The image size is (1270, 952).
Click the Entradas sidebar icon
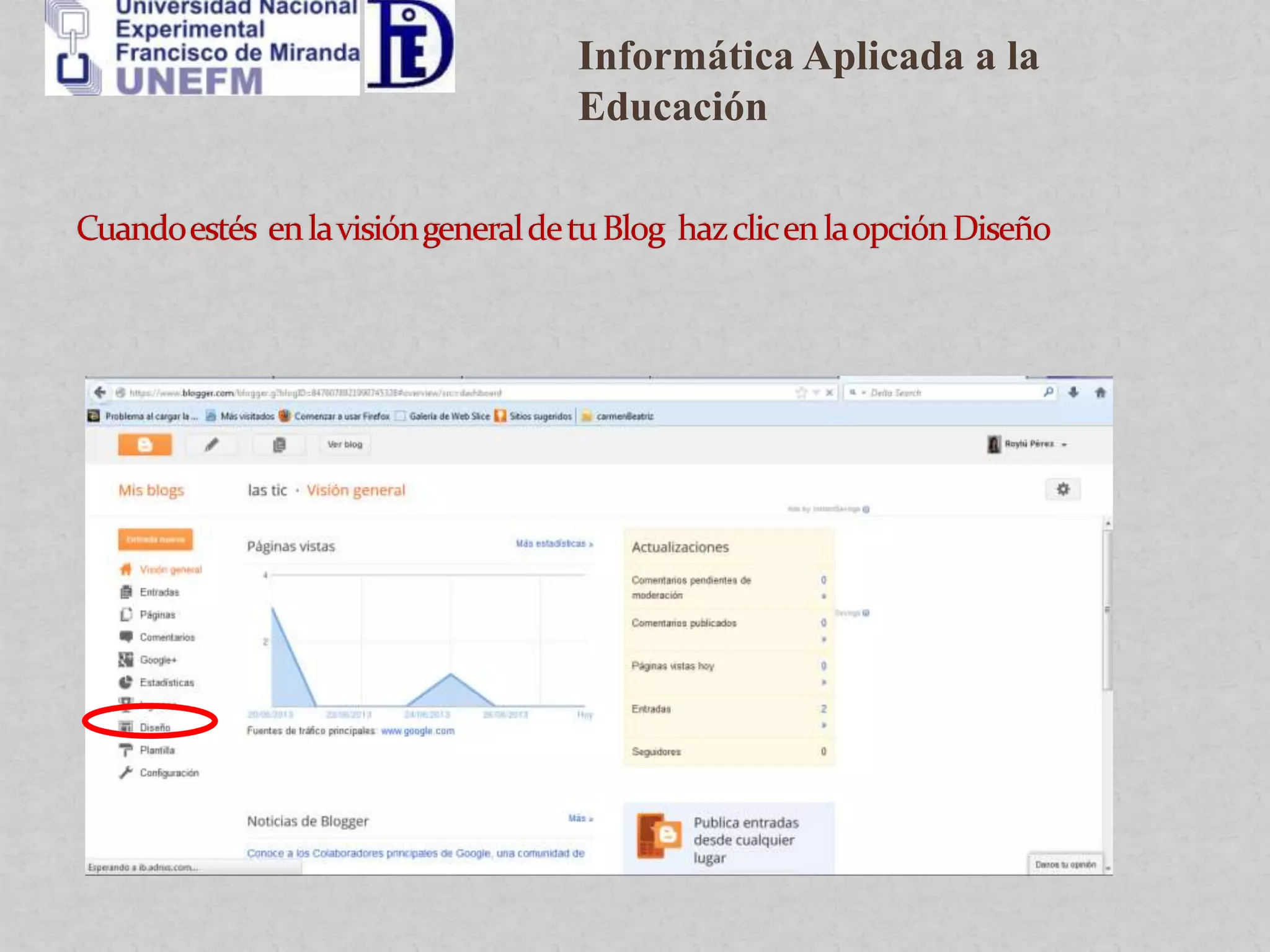[x=126, y=592]
